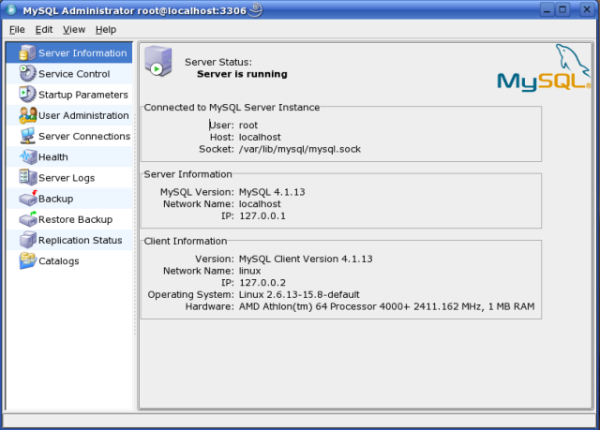The width and height of the screenshot is (600, 430).
Task: Click the title bar swirl indicator icon
Action: tap(256, 10)
